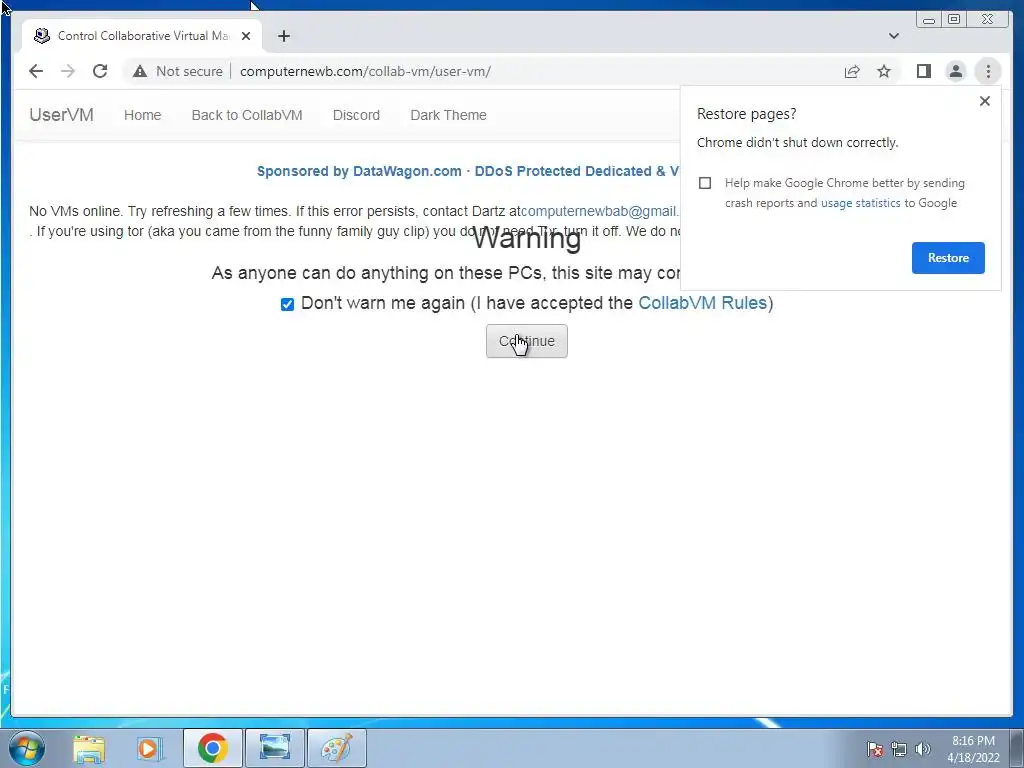Uncheck the Don't warn me again checkbox
This screenshot has width=1024, height=768.
click(287, 304)
